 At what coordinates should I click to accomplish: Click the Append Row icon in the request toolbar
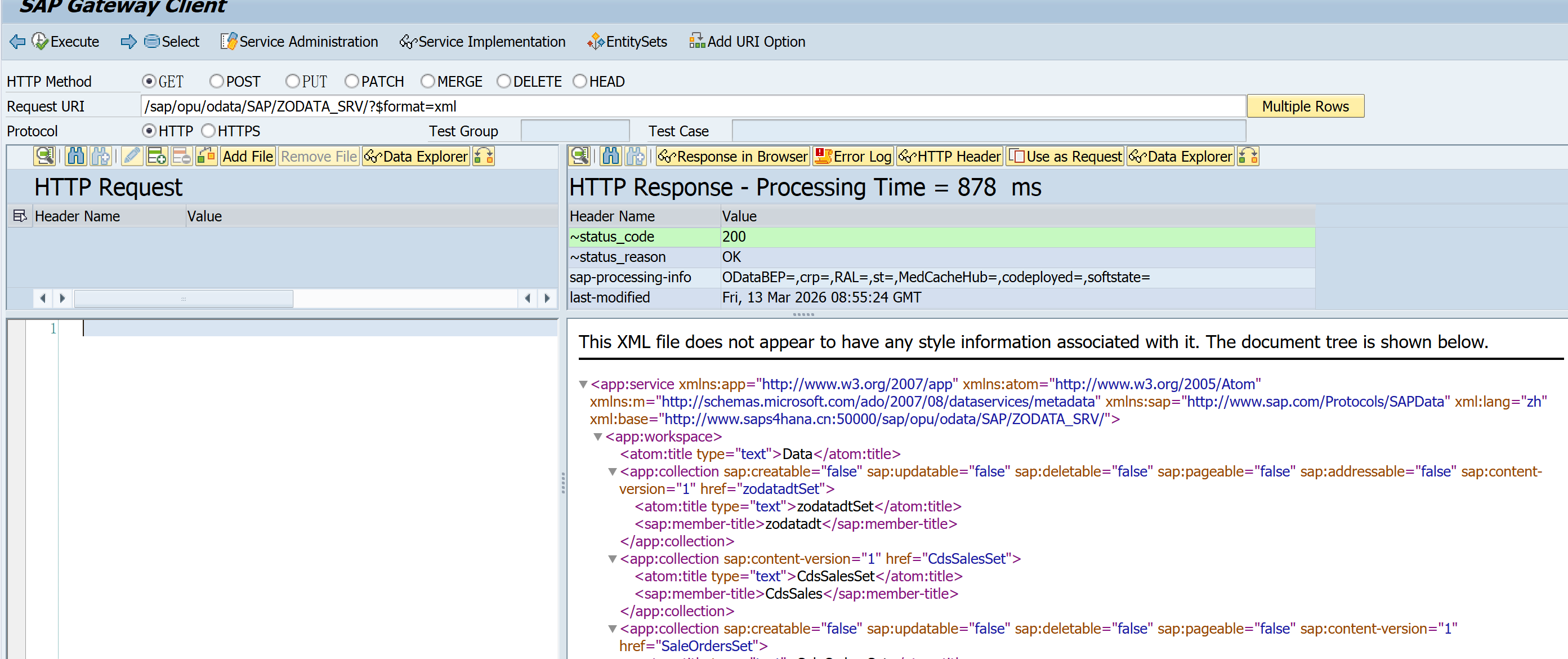pos(157,157)
